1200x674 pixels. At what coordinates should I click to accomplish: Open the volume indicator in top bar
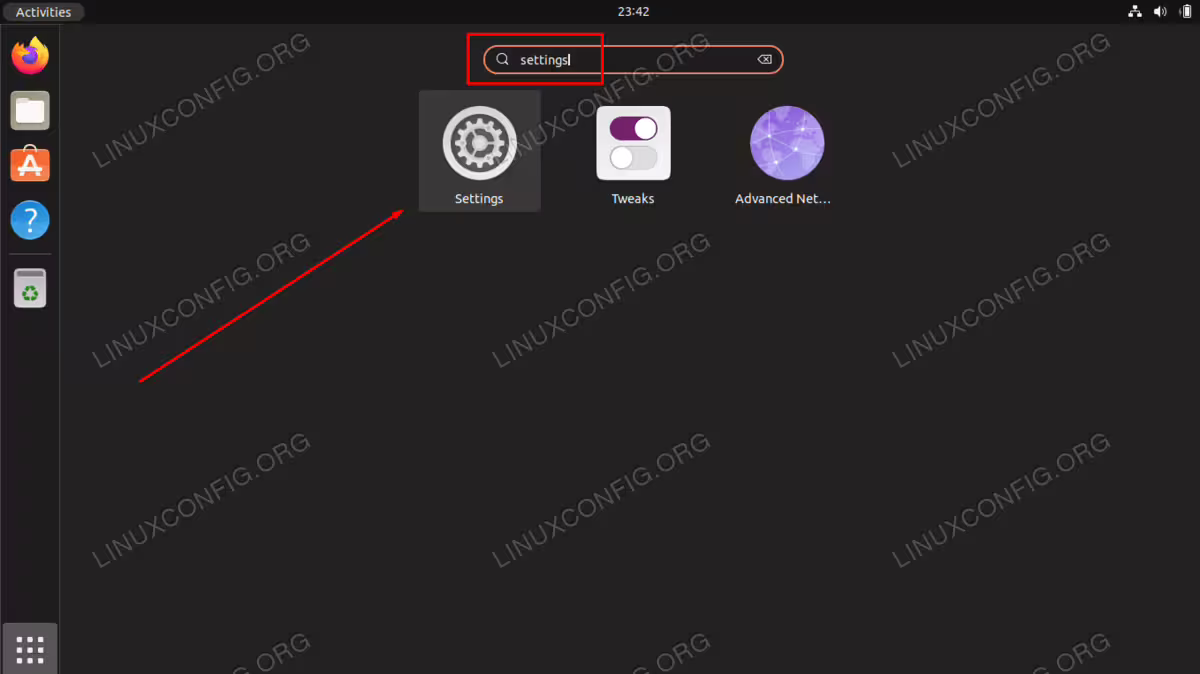(x=1160, y=12)
